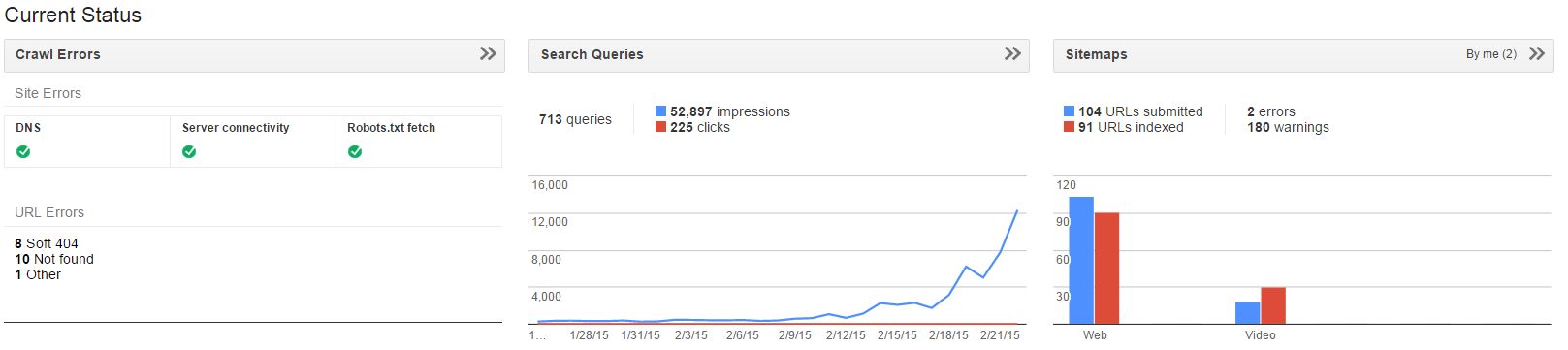Open Sitemaps double-arrow icon
This screenshot has height=350, width=1568.
(1537, 53)
